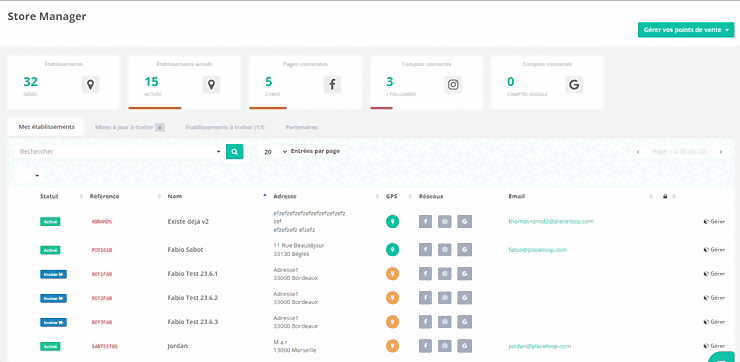Screen dimensions: 740x362
Task: Click the Inviter badge for Fabio Test 23.6.2
Action: (x=53, y=298)
